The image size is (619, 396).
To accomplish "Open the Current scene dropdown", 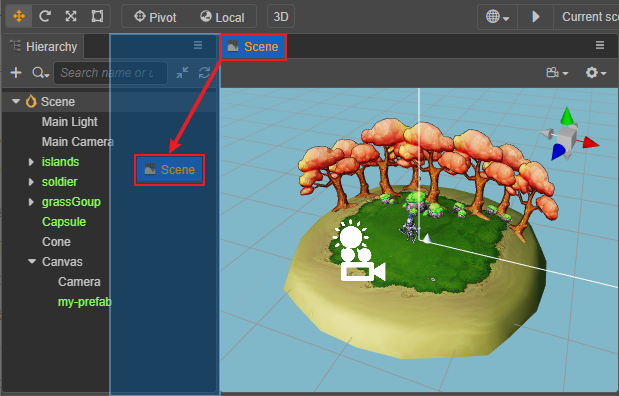I will 587,17.
